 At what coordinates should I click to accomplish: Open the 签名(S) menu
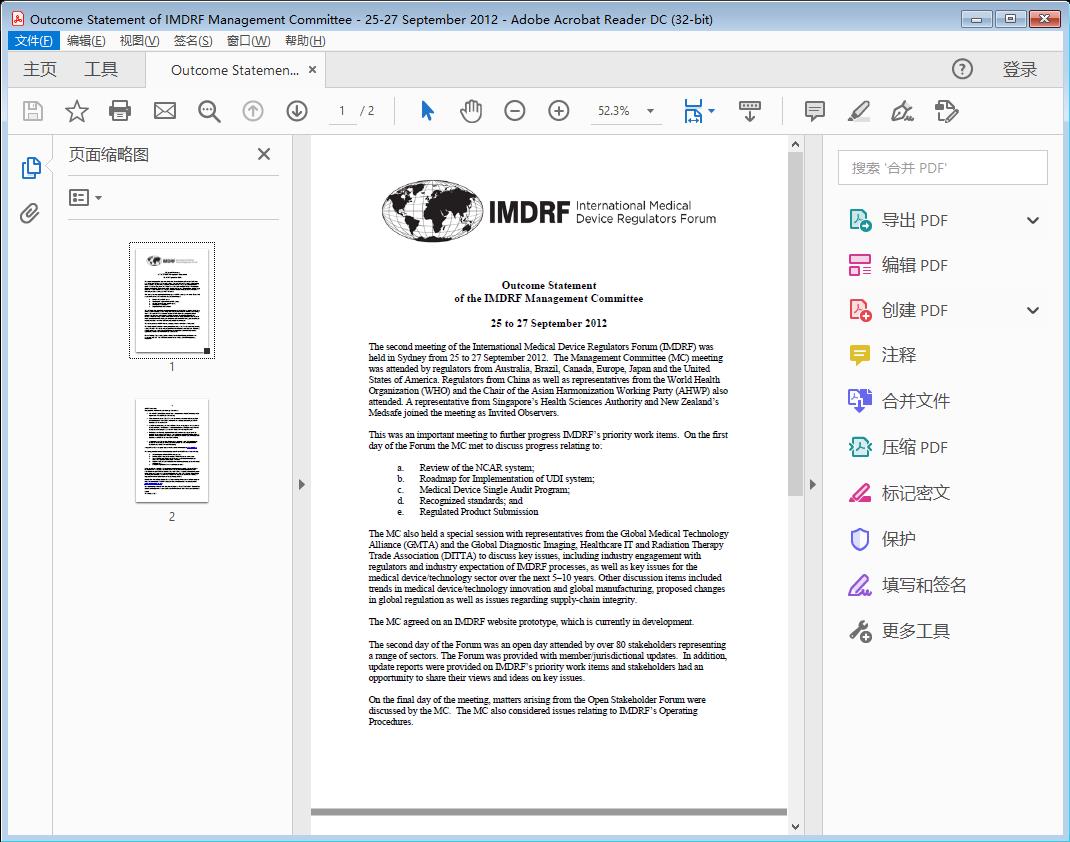click(x=193, y=41)
